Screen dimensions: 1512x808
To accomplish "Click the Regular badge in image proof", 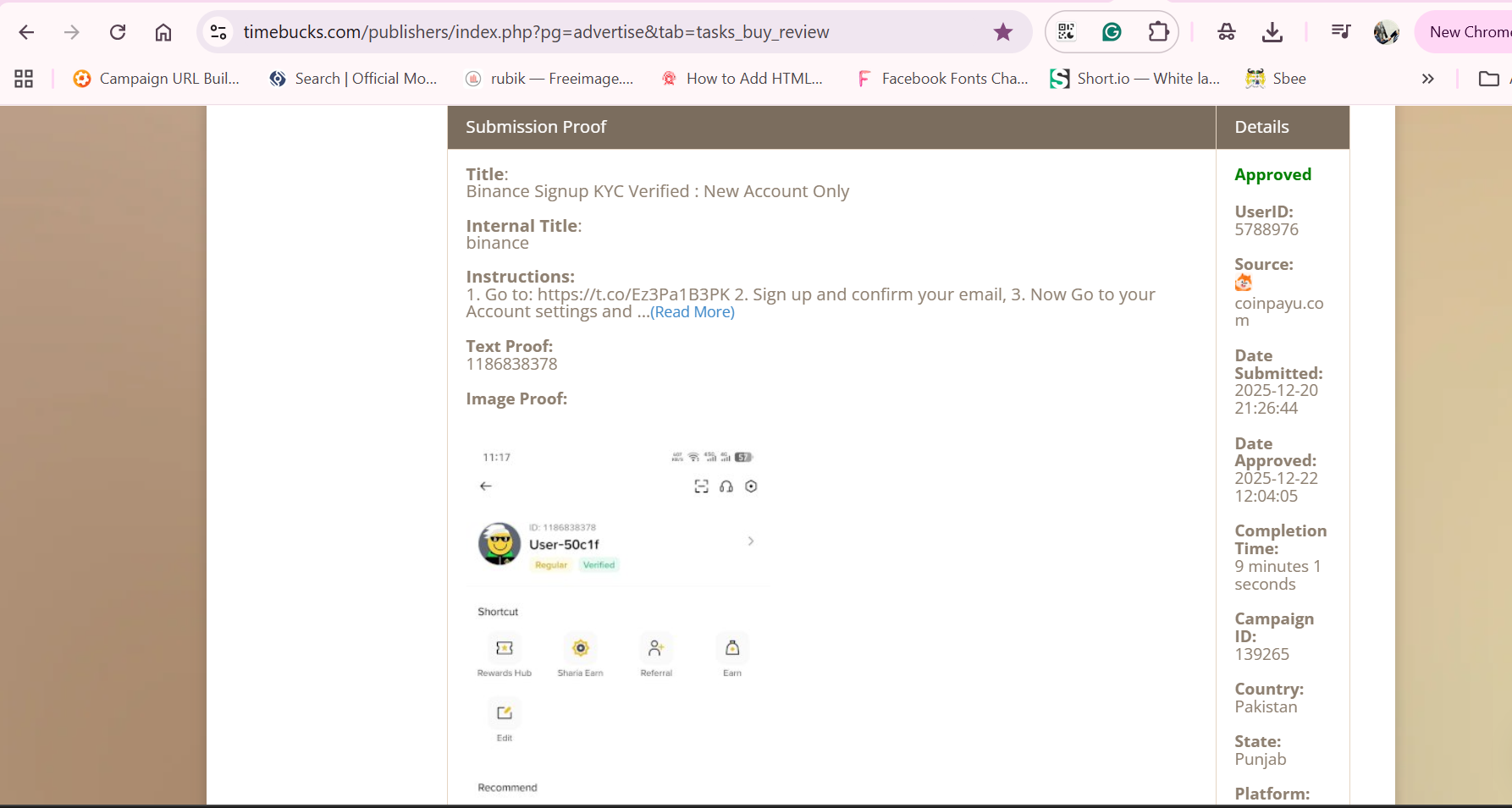I will coord(551,565).
